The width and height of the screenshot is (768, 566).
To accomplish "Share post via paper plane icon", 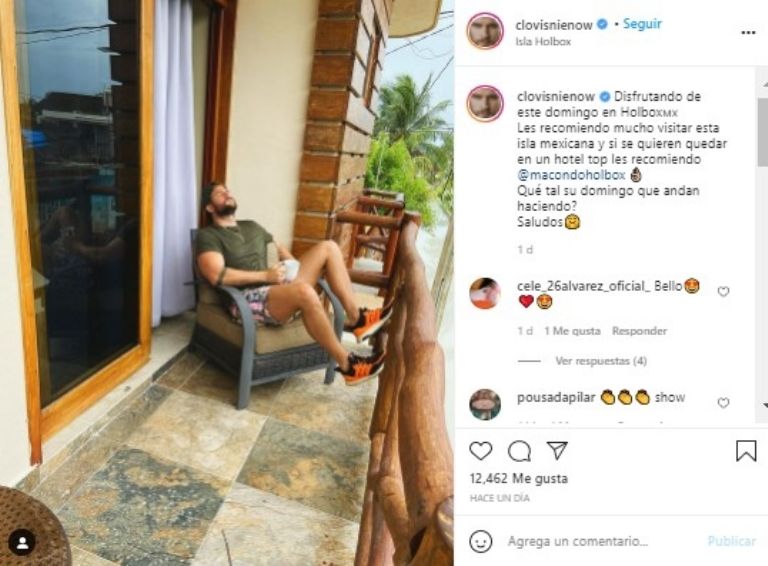I will [x=557, y=450].
